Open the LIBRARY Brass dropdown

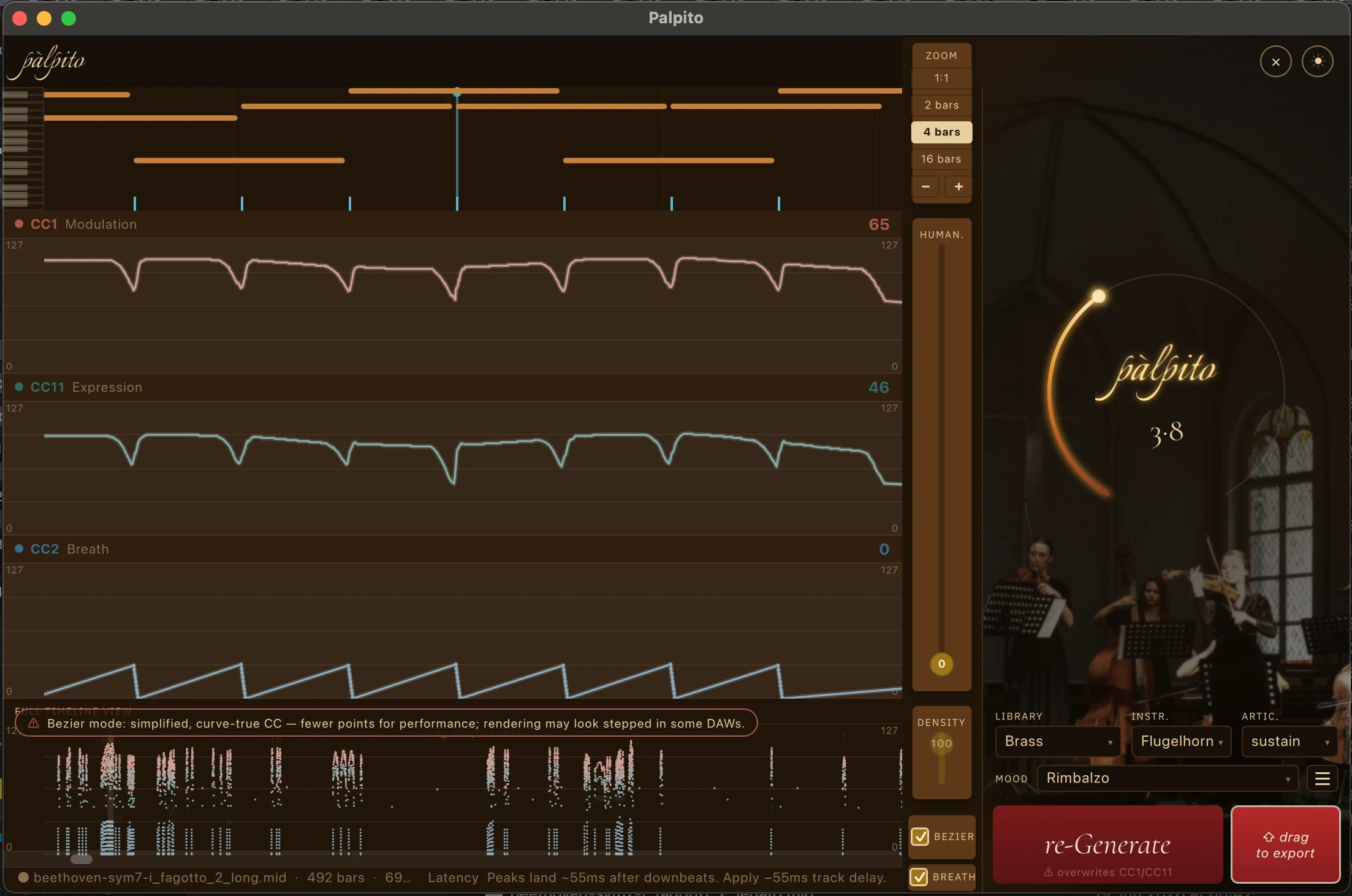tap(1058, 742)
